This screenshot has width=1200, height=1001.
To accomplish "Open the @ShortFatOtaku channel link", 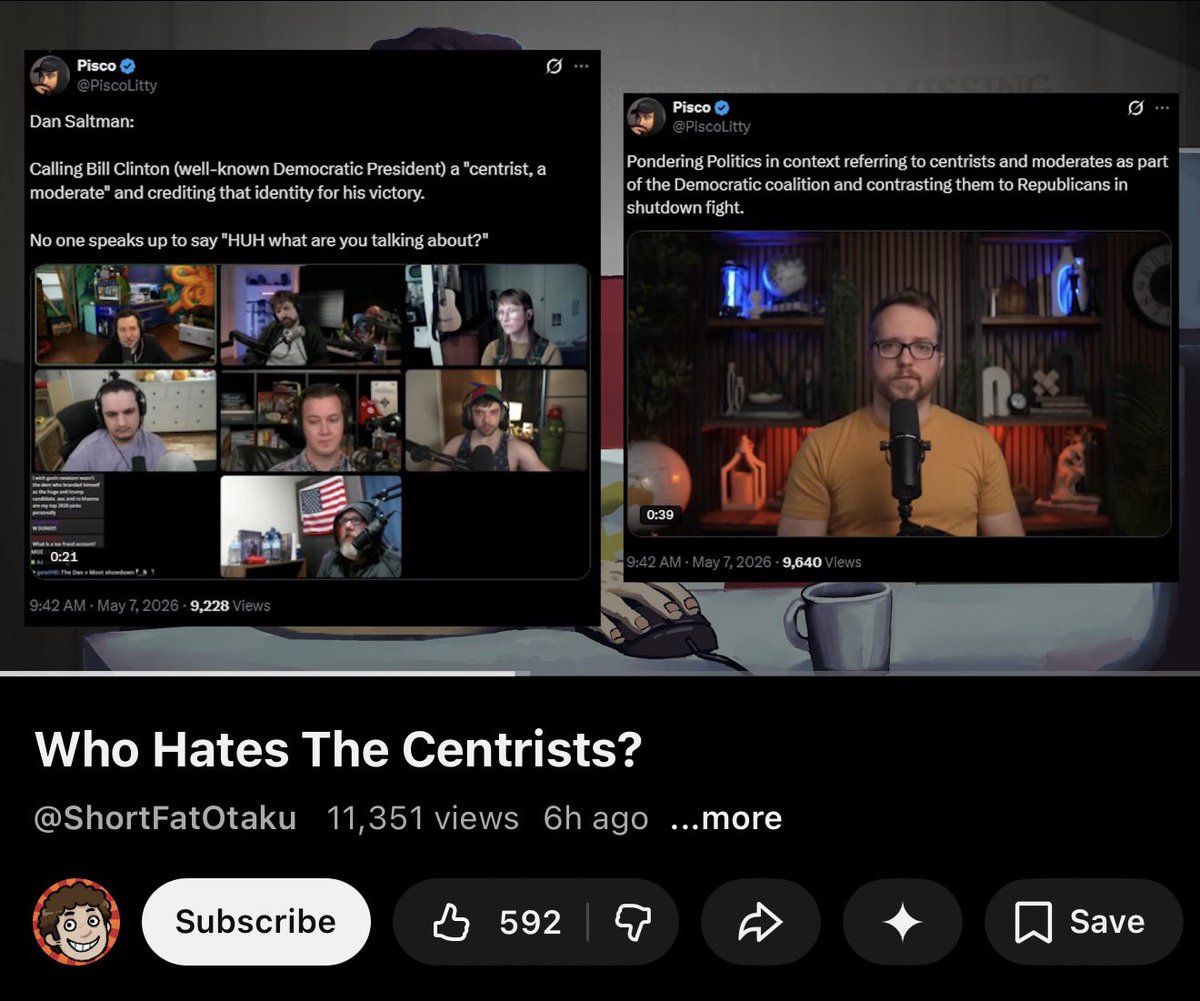I will tap(165, 818).
